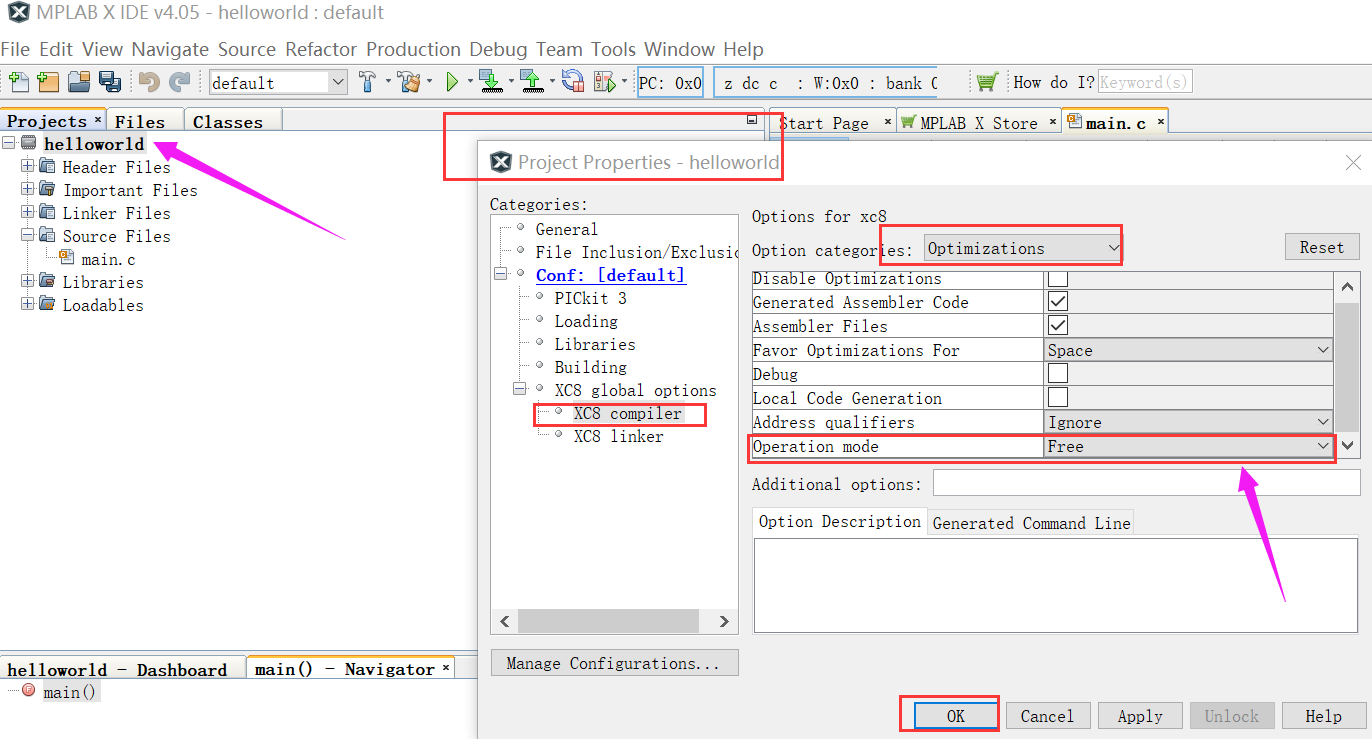Close the main.c editor tab
This screenshot has height=739, width=1372.
[x=1159, y=122]
